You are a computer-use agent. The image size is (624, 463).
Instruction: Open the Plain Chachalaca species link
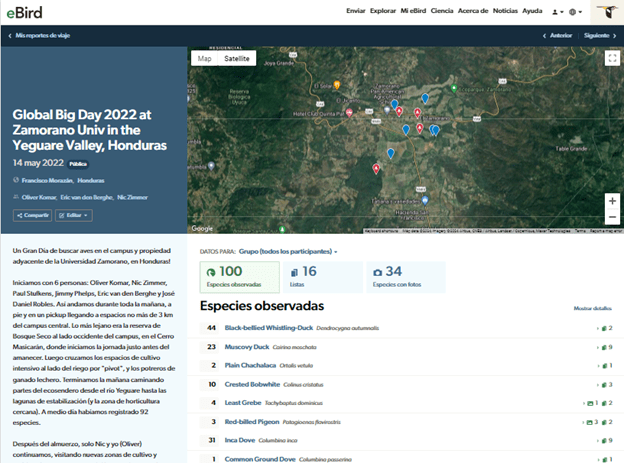250,365
